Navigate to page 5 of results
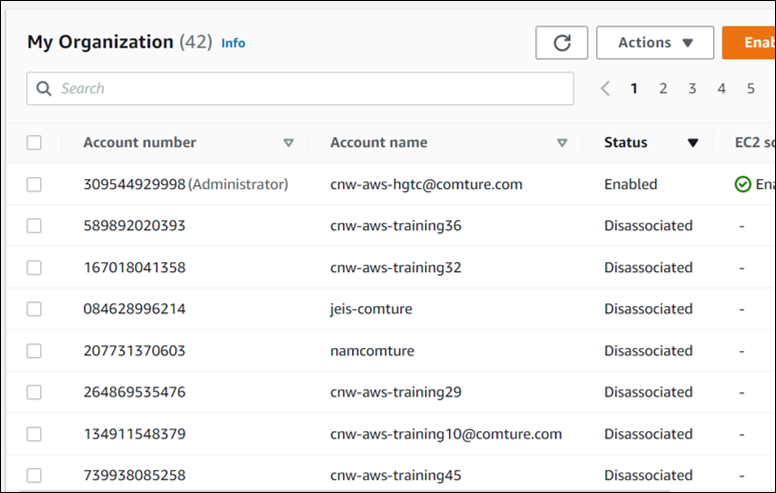Image resolution: width=776 pixels, height=493 pixels. tap(750, 89)
